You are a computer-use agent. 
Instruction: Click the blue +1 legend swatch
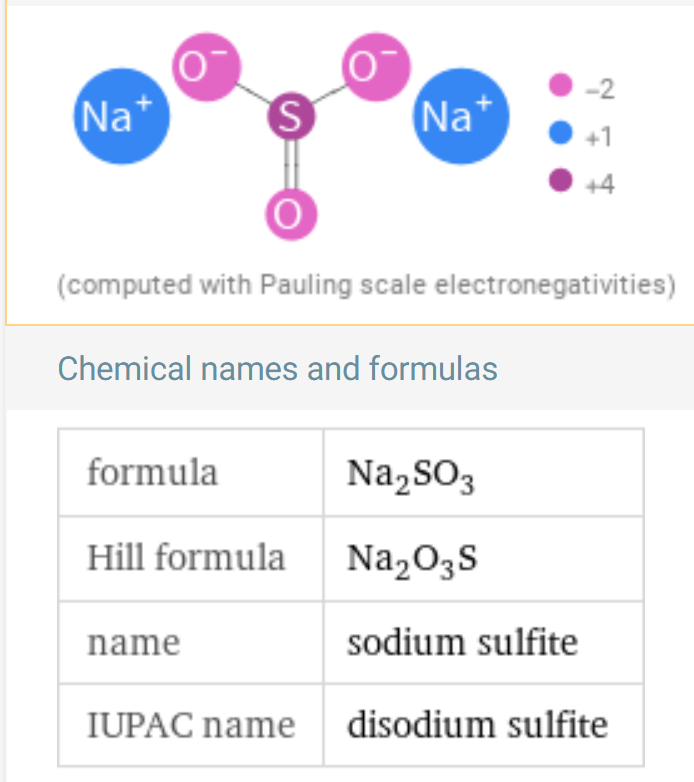(560, 133)
